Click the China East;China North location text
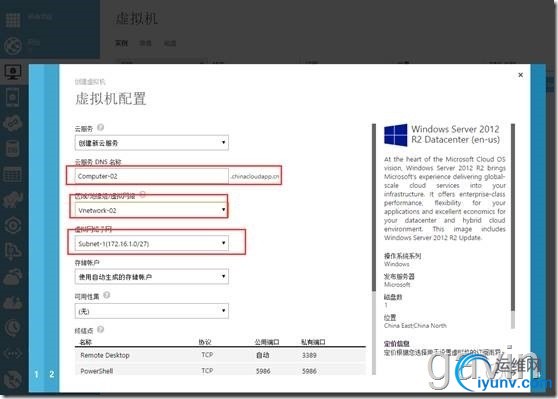Image resolution: width=558 pixels, height=399 pixels. coord(415,326)
